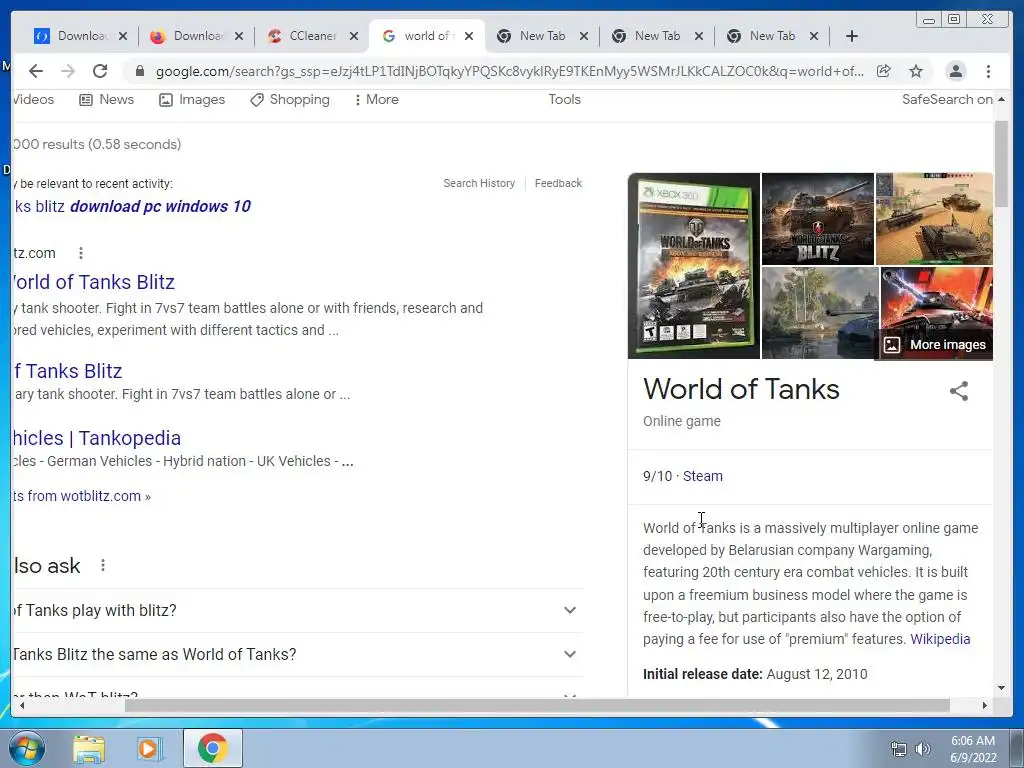Click the Feedback link
This screenshot has height=768, width=1024.
tap(558, 184)
